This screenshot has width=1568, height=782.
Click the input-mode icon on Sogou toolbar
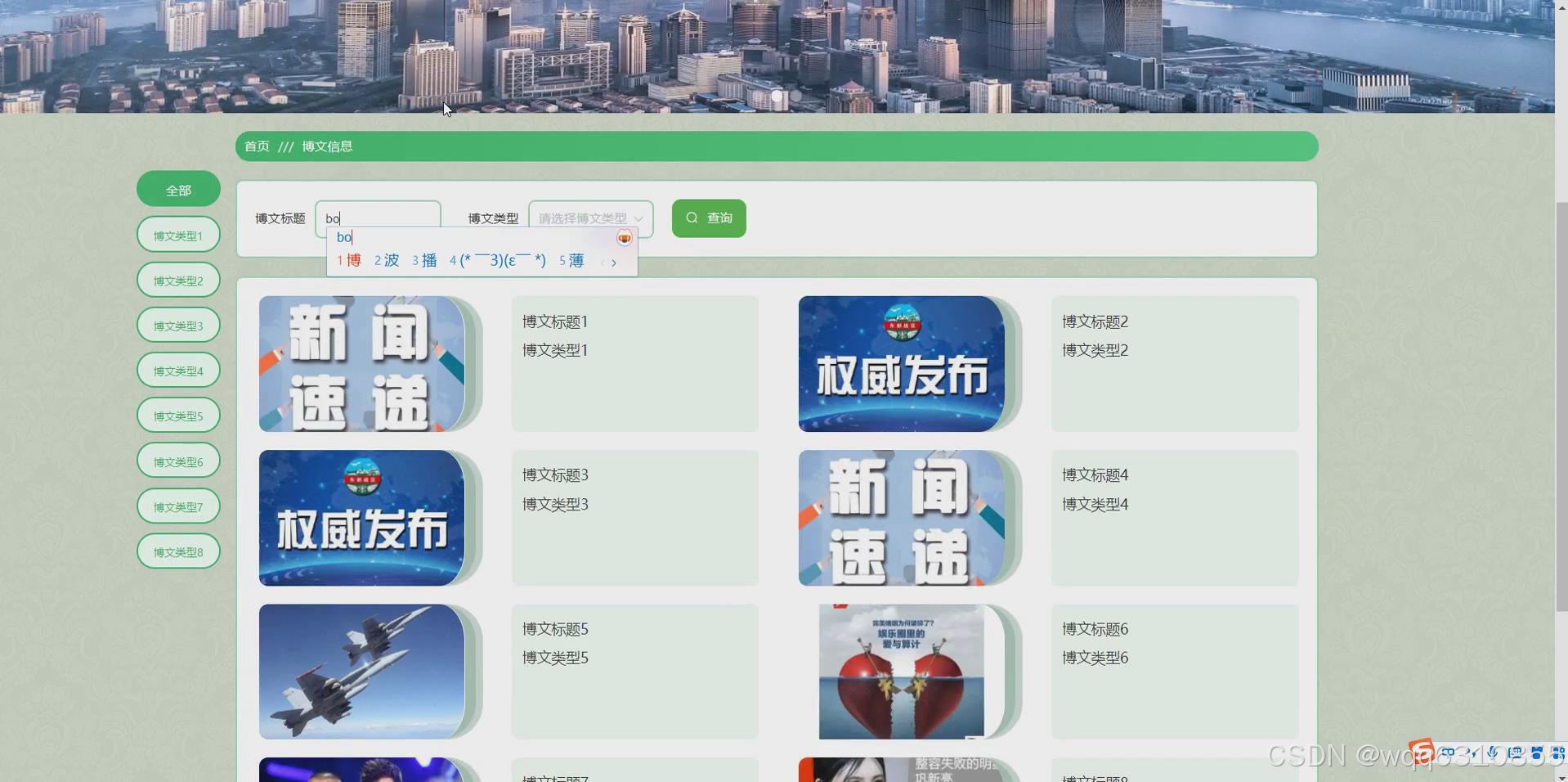click(x=1448, y=753)
